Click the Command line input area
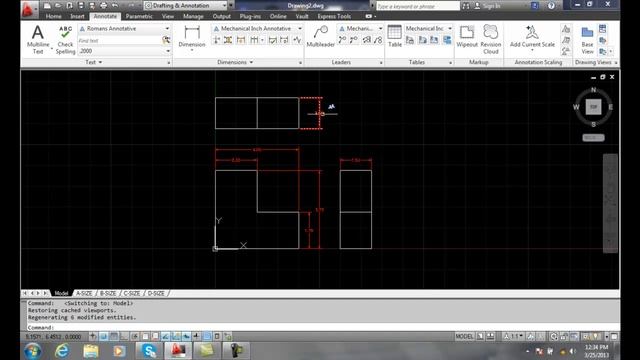The width and height of the screenshot is (640, 360). pos(322,327)
